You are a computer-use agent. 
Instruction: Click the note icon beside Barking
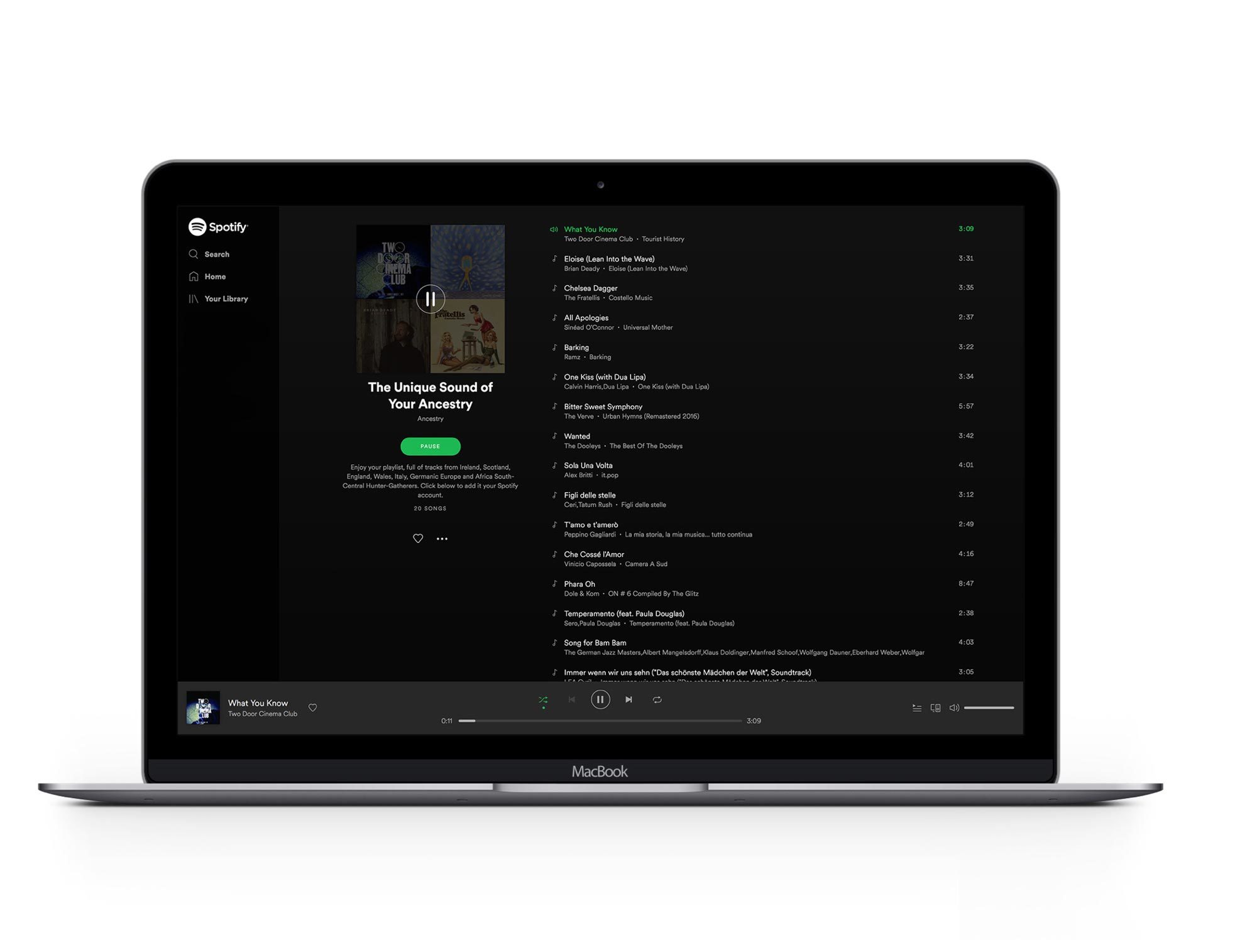click(554, 347)
